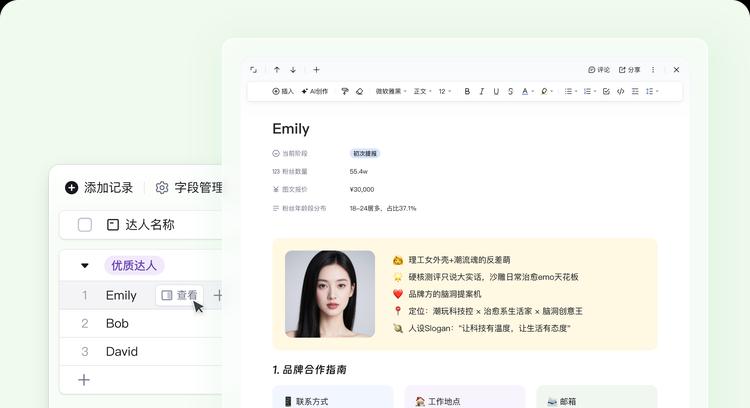Click the 工作地点 card
Viewport: 750px width, 408px height.
click(x=465, y=398)
